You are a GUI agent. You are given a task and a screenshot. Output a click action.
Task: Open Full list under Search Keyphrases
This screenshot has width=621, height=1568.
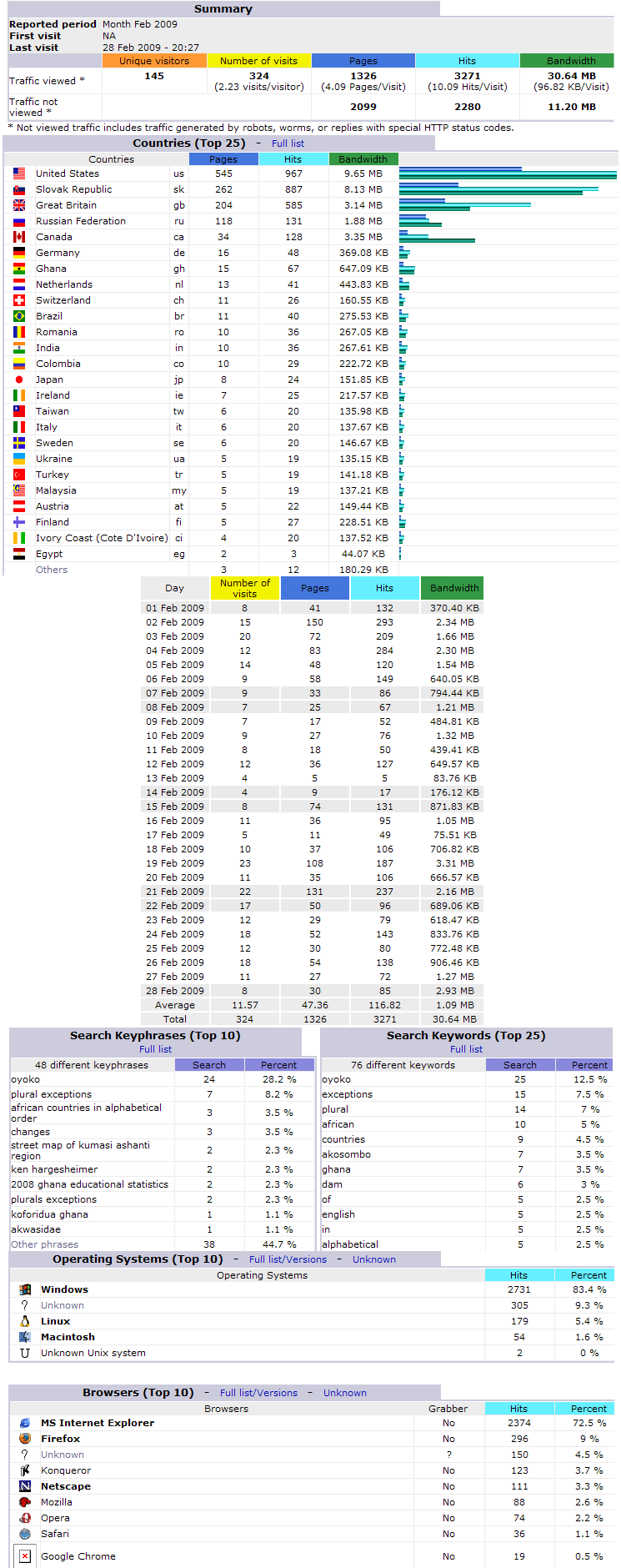point(155,1049)
